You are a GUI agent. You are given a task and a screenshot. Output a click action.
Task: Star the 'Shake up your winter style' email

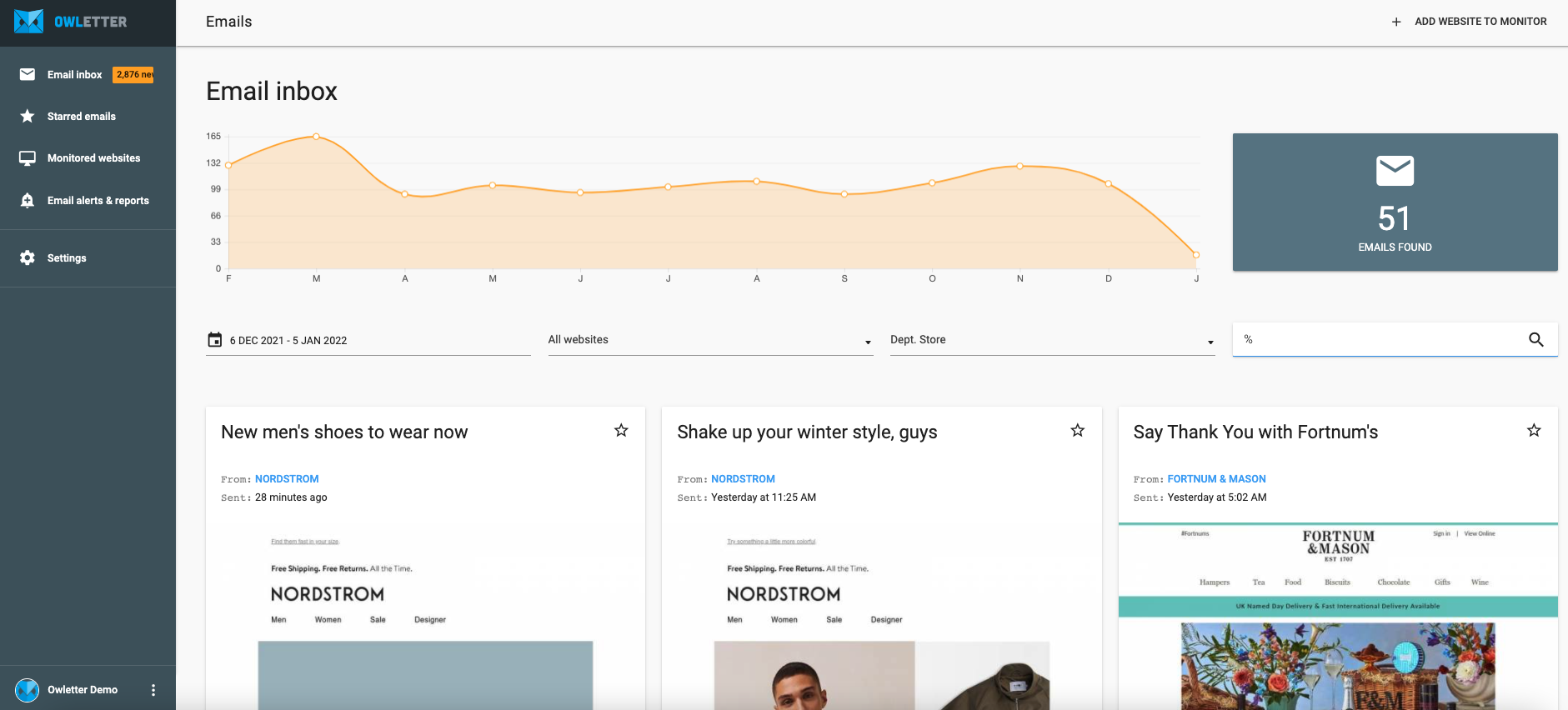tap(1077, 431)
